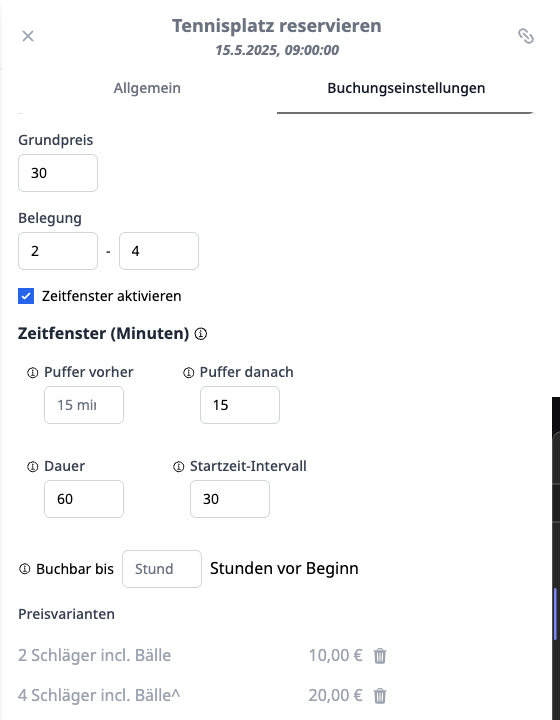Viewport: 560px width, 720px height.
Task: Click info icon beside Puffer vorher
Action: (x=33, y=372)
